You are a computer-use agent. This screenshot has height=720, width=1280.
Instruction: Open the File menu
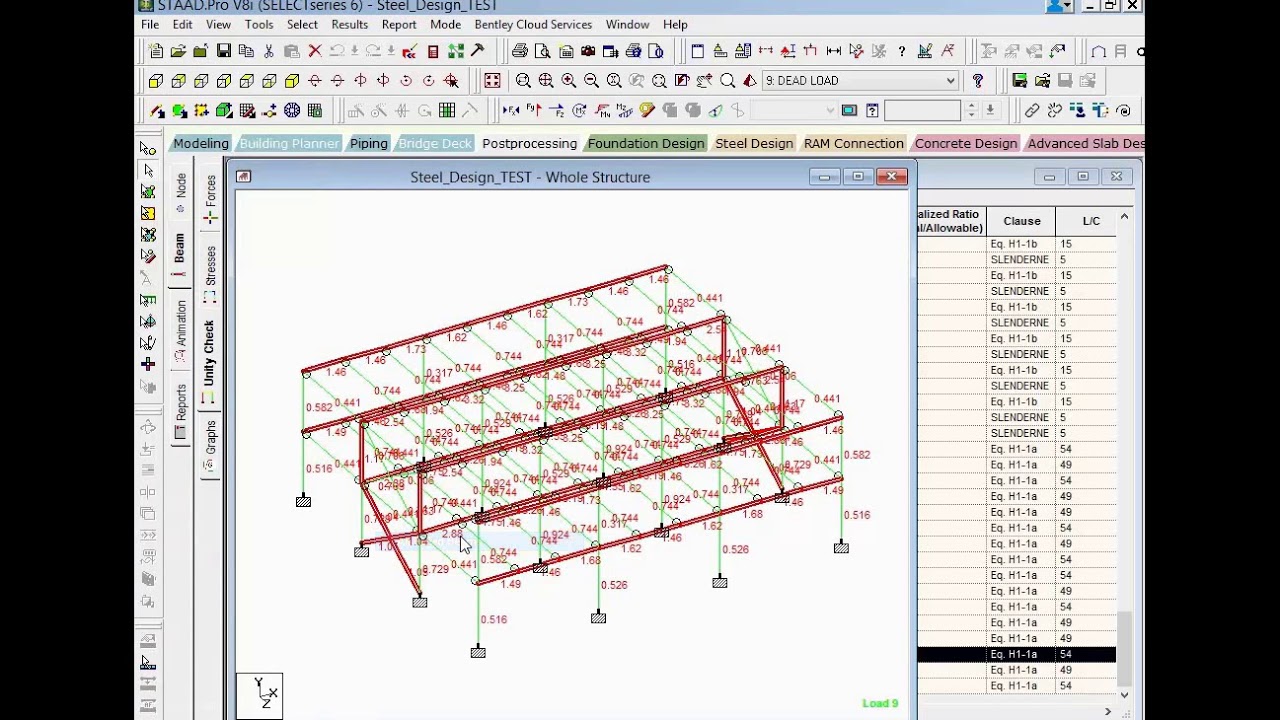click(x=150, y=24)
